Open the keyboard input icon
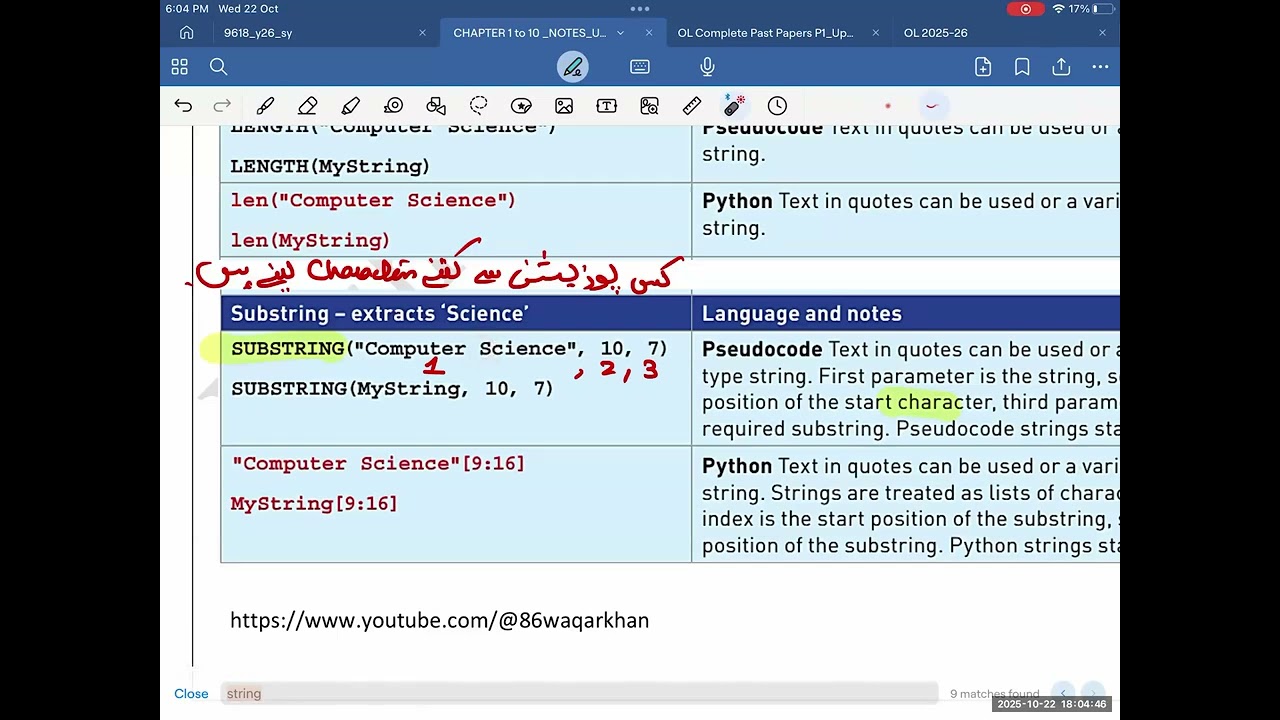This screenshot has width=1280, height=720. (x=640, y=67)
